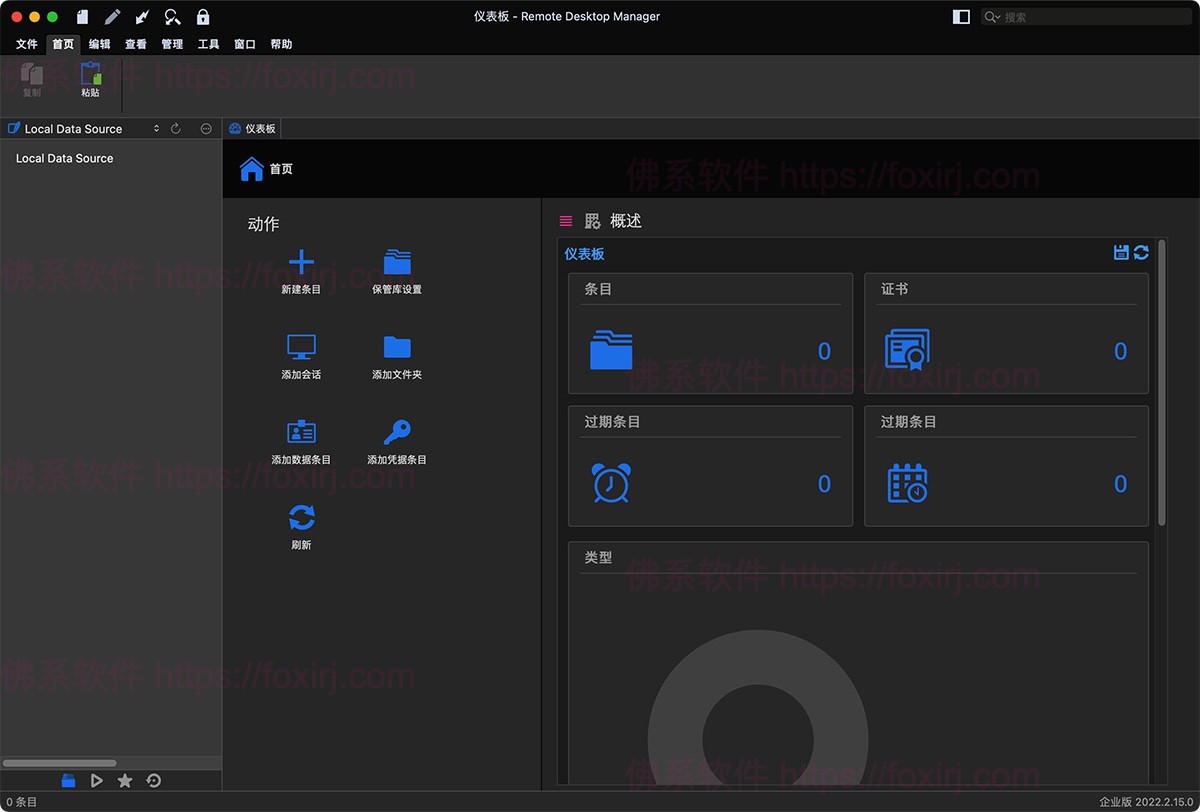Switch to the 仪表板 tab

point(252,129)
